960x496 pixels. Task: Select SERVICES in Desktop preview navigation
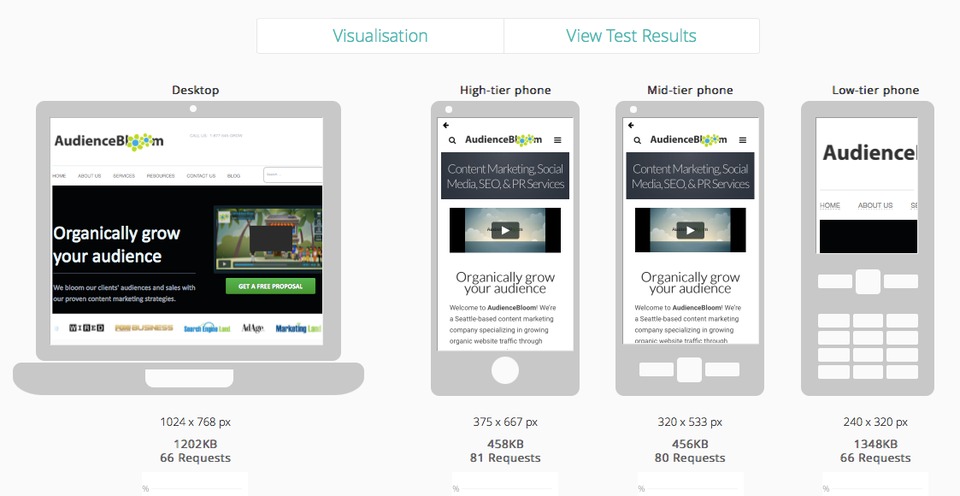tap(124, 176)
